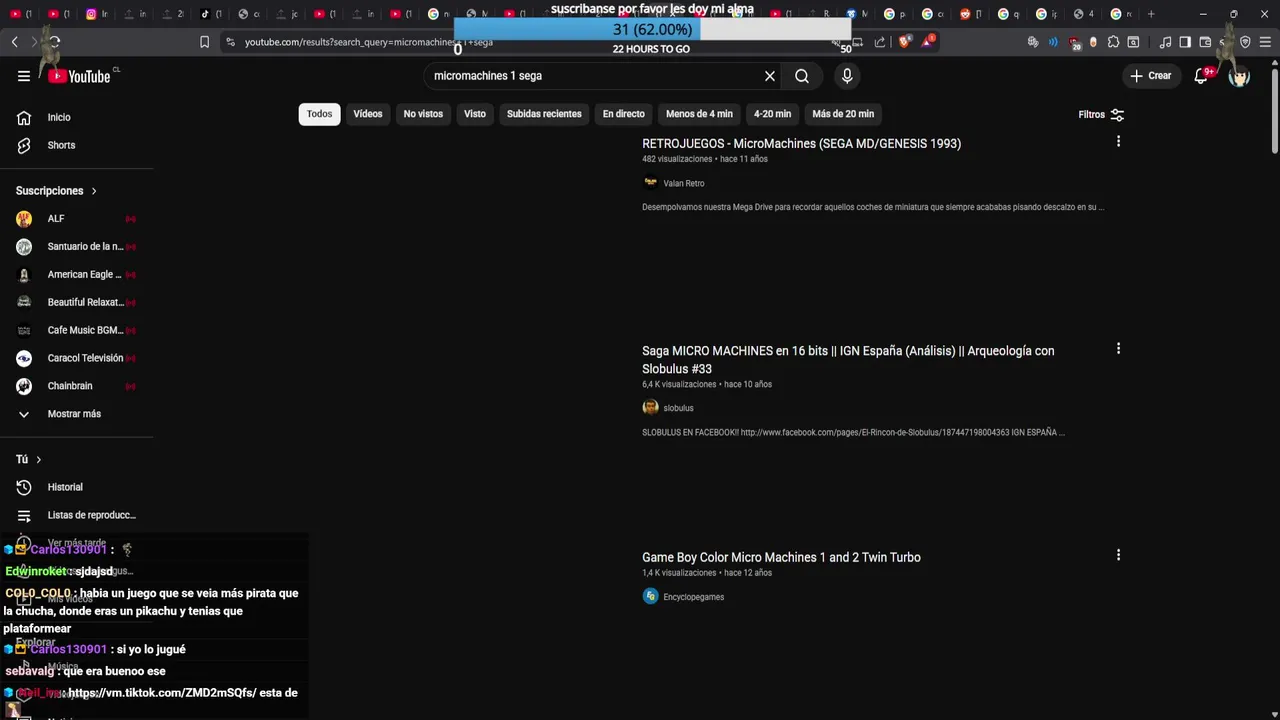Open the browser main menu
This screenshot has width=1280, height=720.
pyautogui.click(x=1265, y=42)
